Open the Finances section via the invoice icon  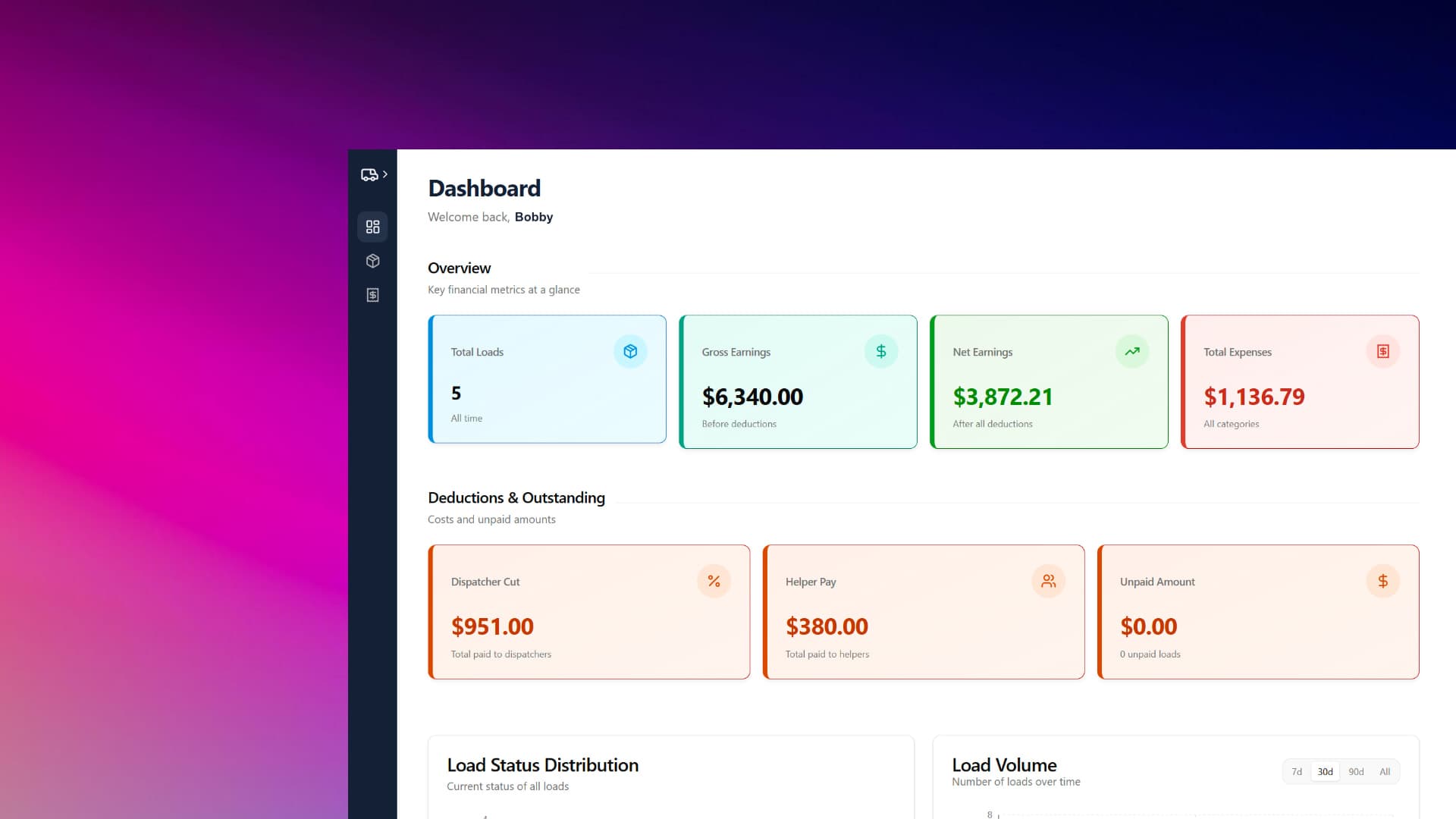click(372, 294)
